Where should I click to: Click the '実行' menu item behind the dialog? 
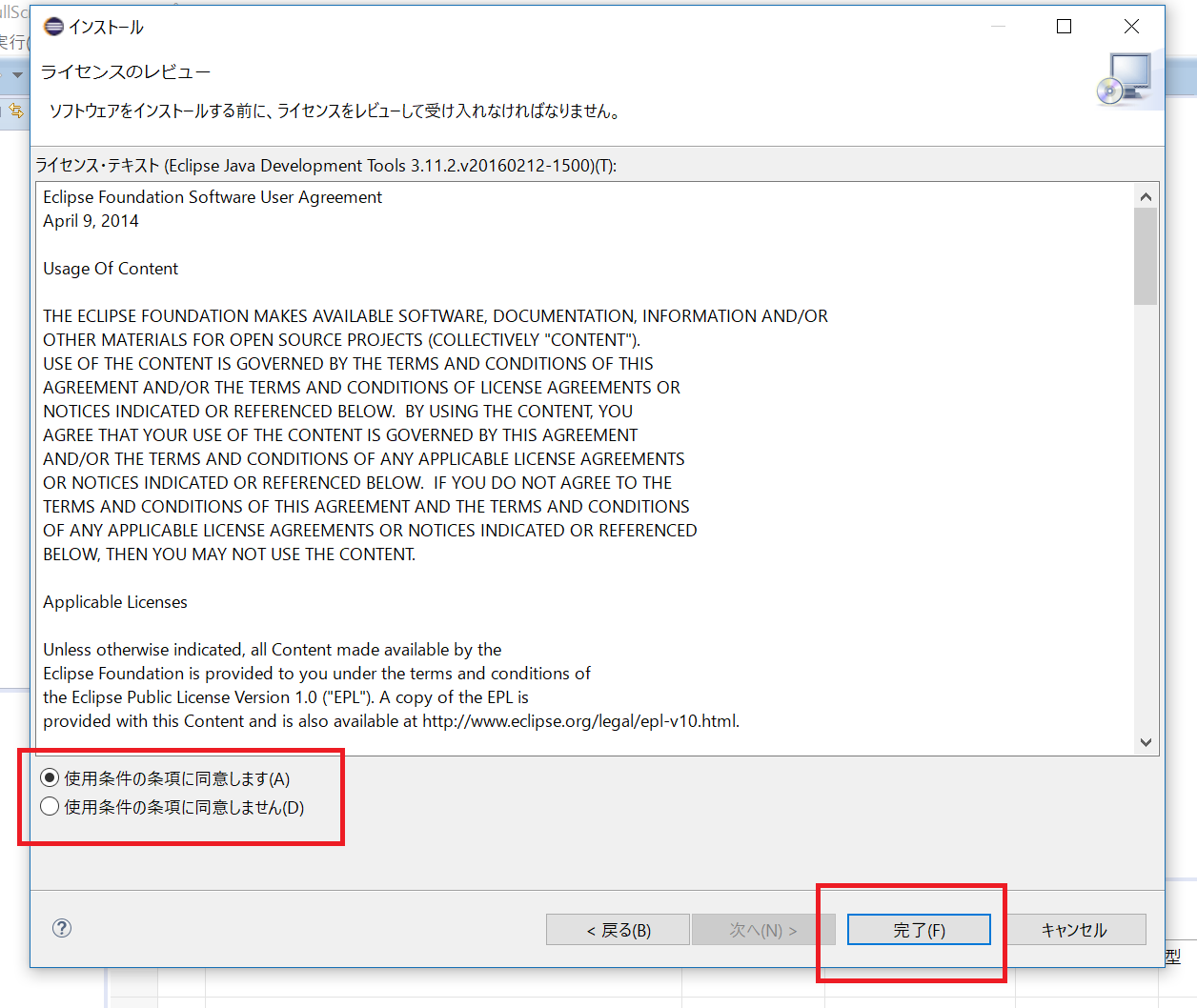pos(12,43)
